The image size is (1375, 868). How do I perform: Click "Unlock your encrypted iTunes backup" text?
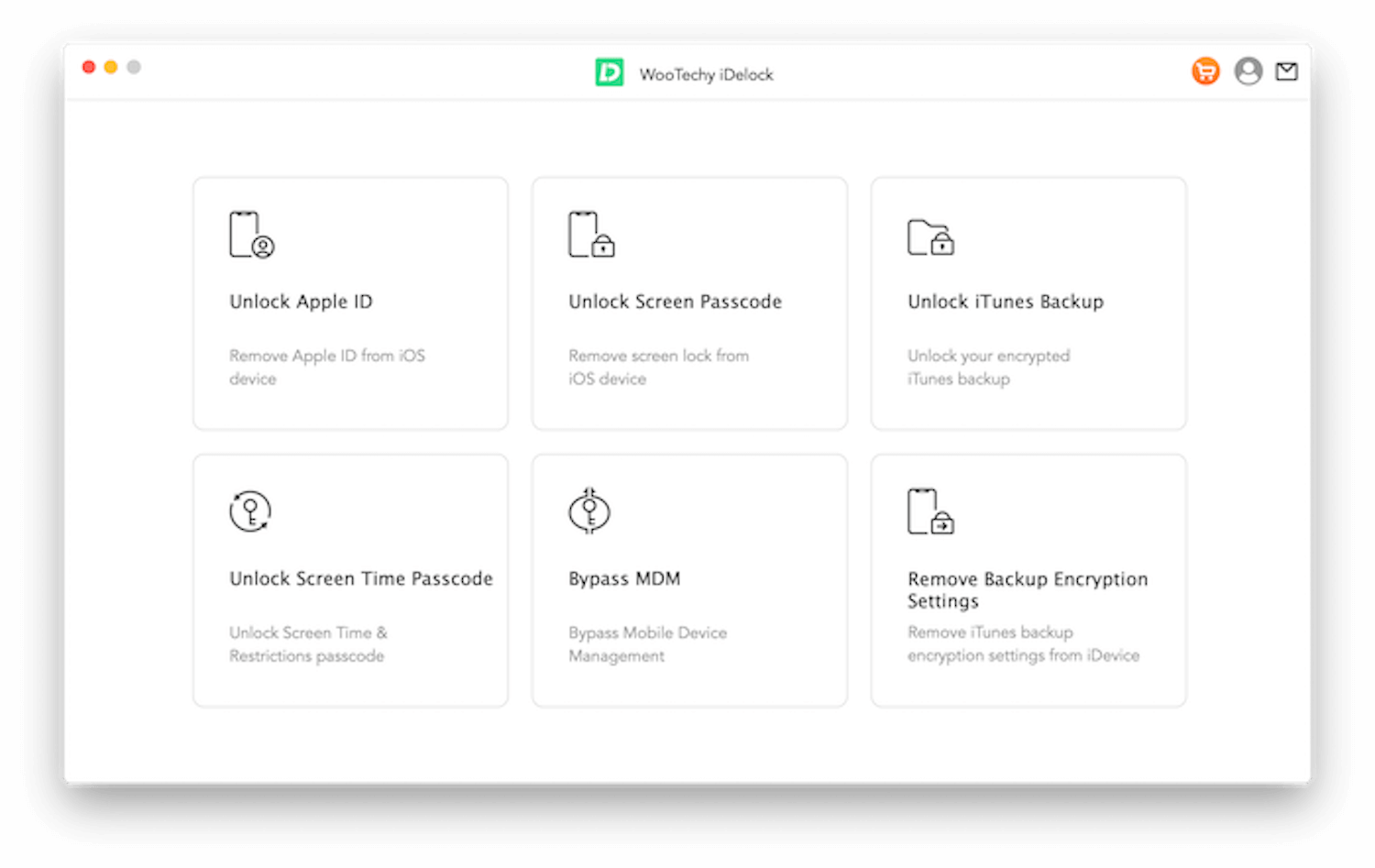(988, 367)
